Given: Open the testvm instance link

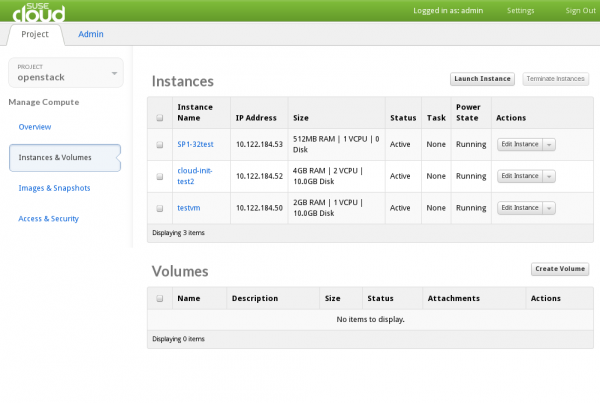Looking at the screenshot, I should point(189,208).
